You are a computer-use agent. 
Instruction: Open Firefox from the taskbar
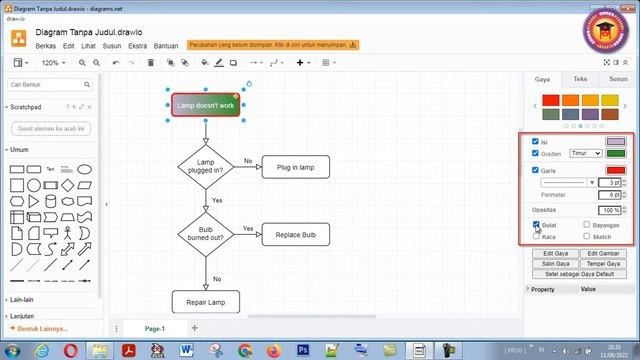pyautogui.click(x=274, y=350)
